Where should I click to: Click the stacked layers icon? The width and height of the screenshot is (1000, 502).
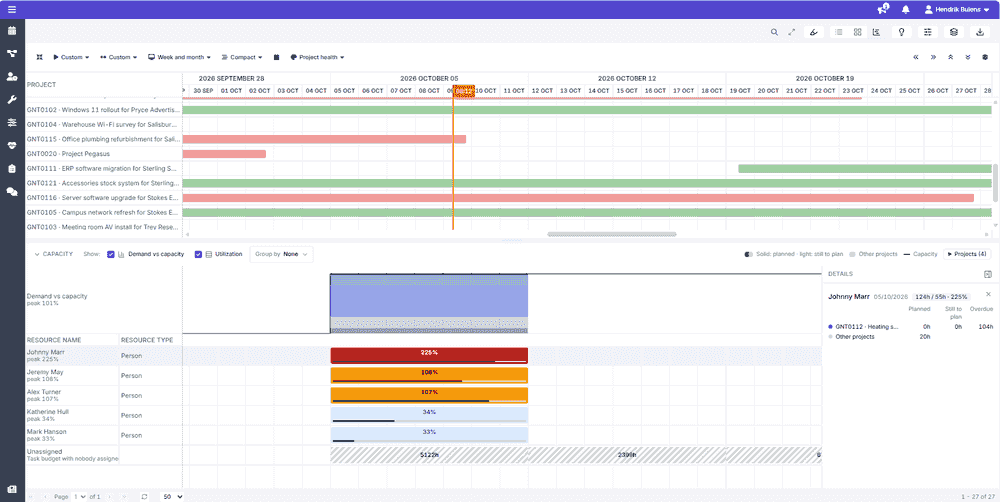point(953,32)
